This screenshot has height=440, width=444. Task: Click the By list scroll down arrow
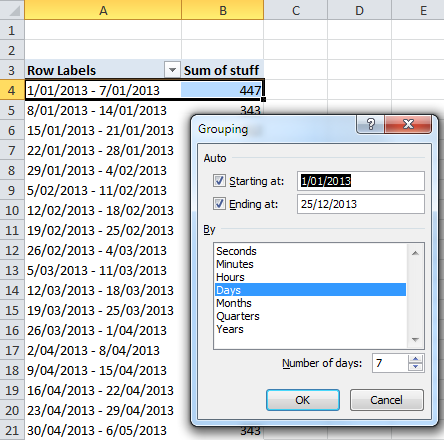pos(415,340)
